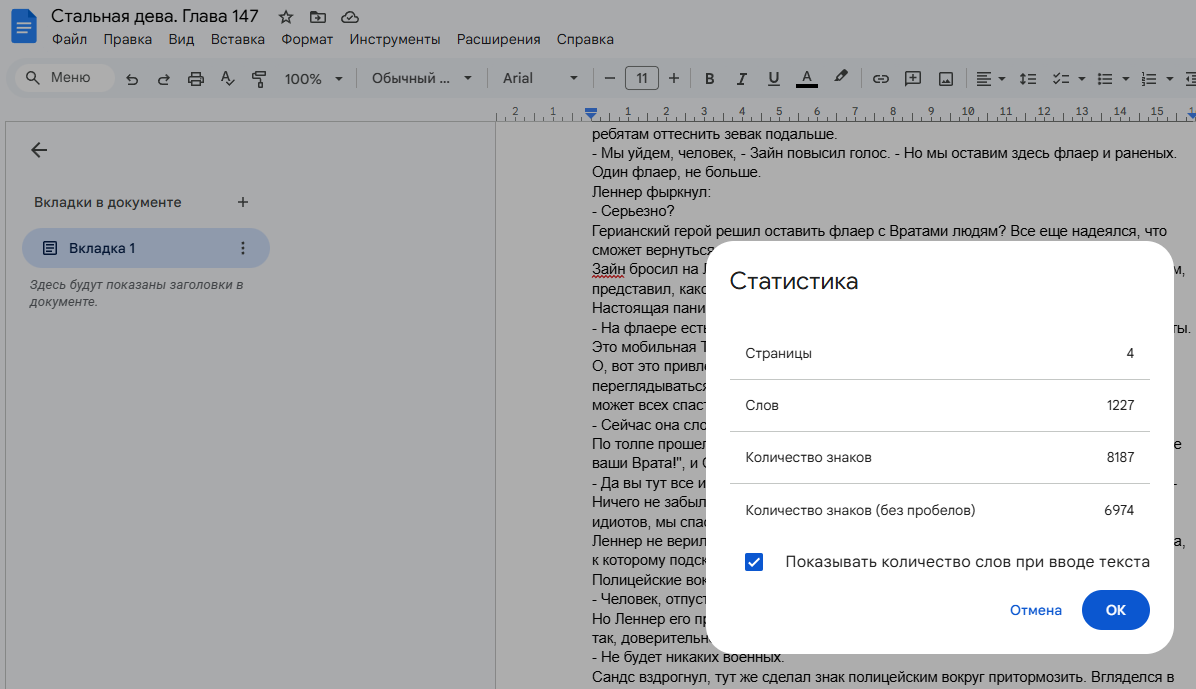The height and width of the screenshot is (689, 1196).
Task: Open the Arial font dropdown
Action: (x=540, y=79)
